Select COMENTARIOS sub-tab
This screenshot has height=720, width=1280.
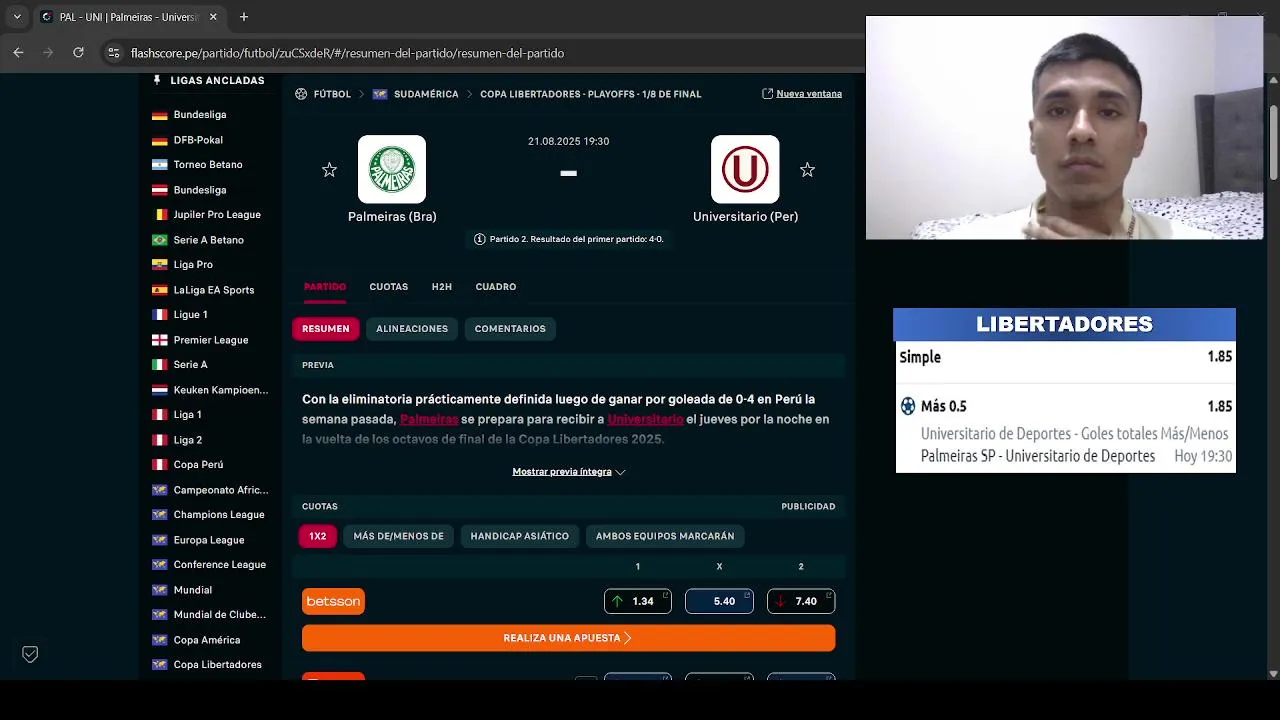[x=510, y=329]
